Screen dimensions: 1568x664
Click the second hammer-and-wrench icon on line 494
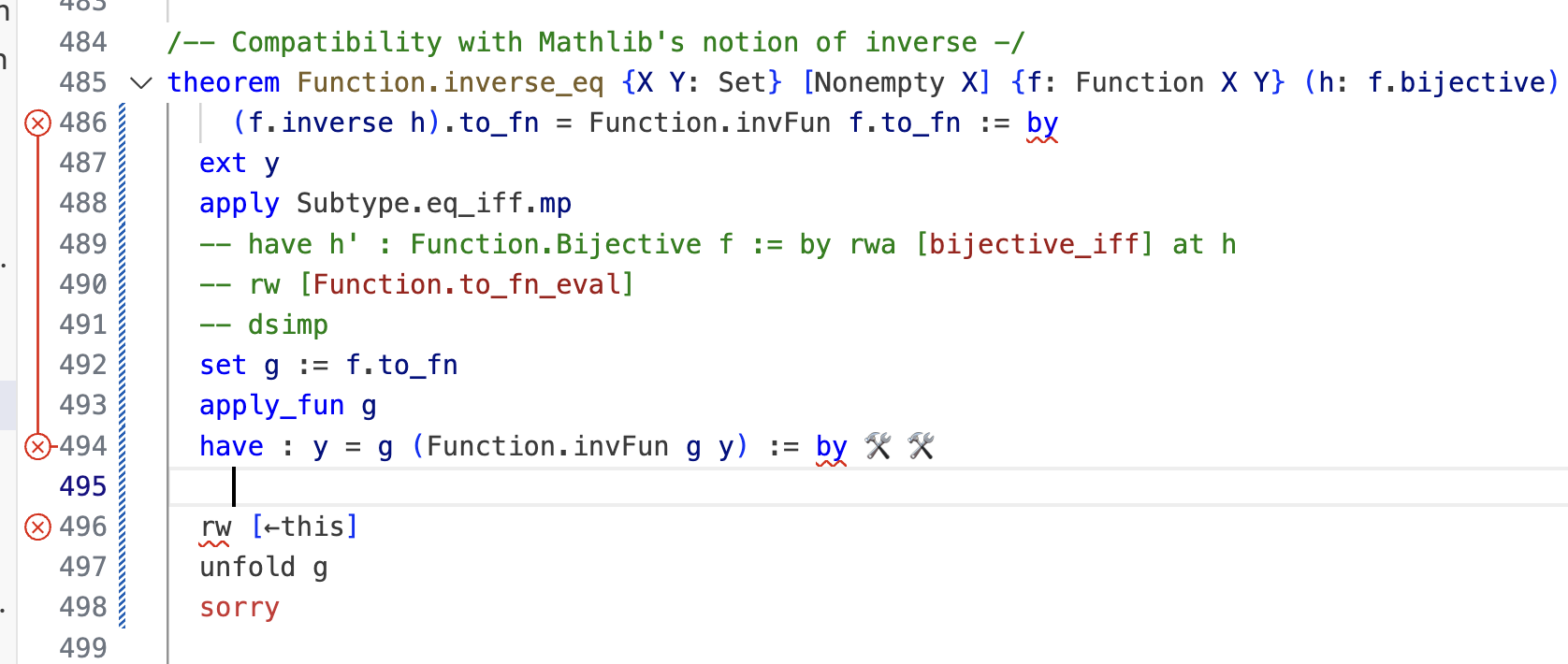922,446
